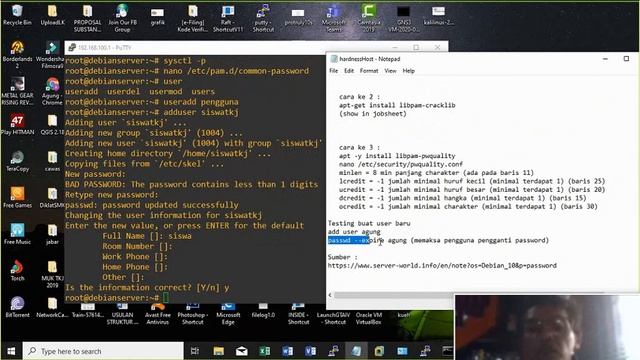Open Microsoft Edge desktop icon
Screen dimensions: 640x360
(228, 314)
